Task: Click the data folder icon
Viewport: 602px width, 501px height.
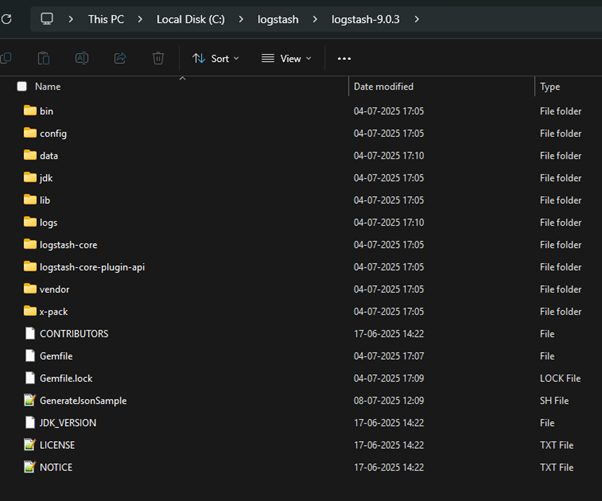Action: 30,155
